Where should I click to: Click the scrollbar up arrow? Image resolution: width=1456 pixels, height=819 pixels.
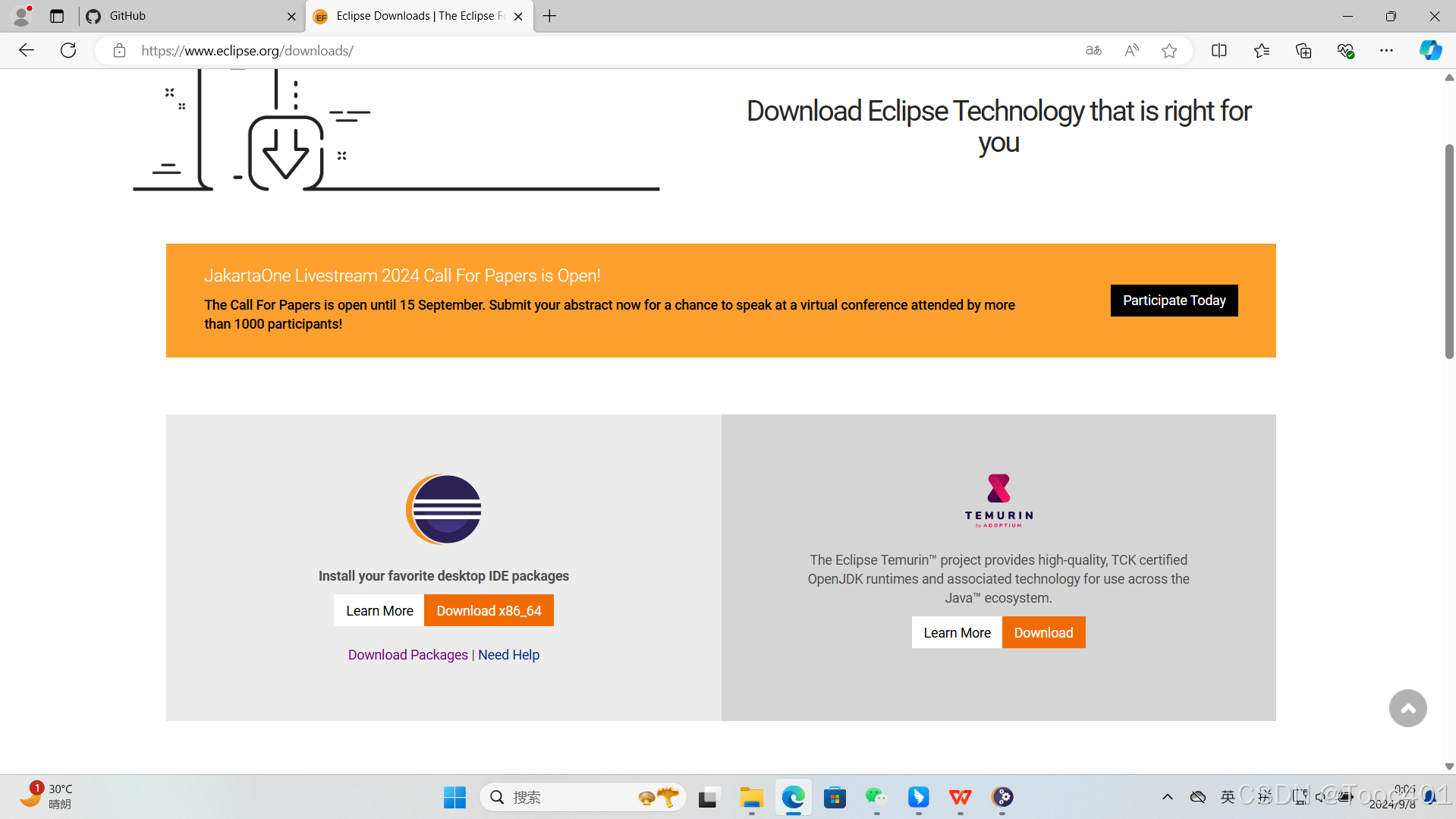[1448, 77]
